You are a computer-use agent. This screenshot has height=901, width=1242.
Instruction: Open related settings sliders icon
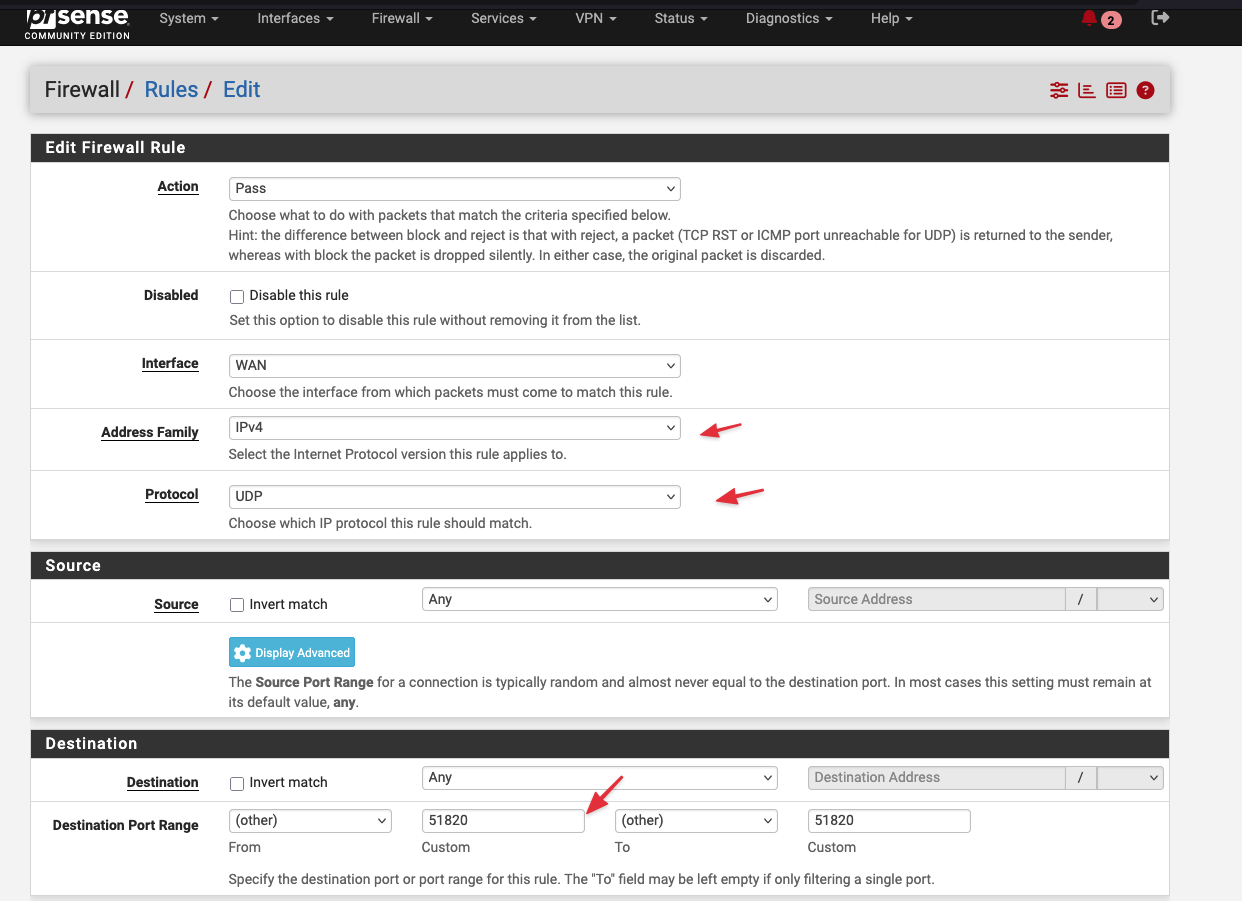[1059, 90]
